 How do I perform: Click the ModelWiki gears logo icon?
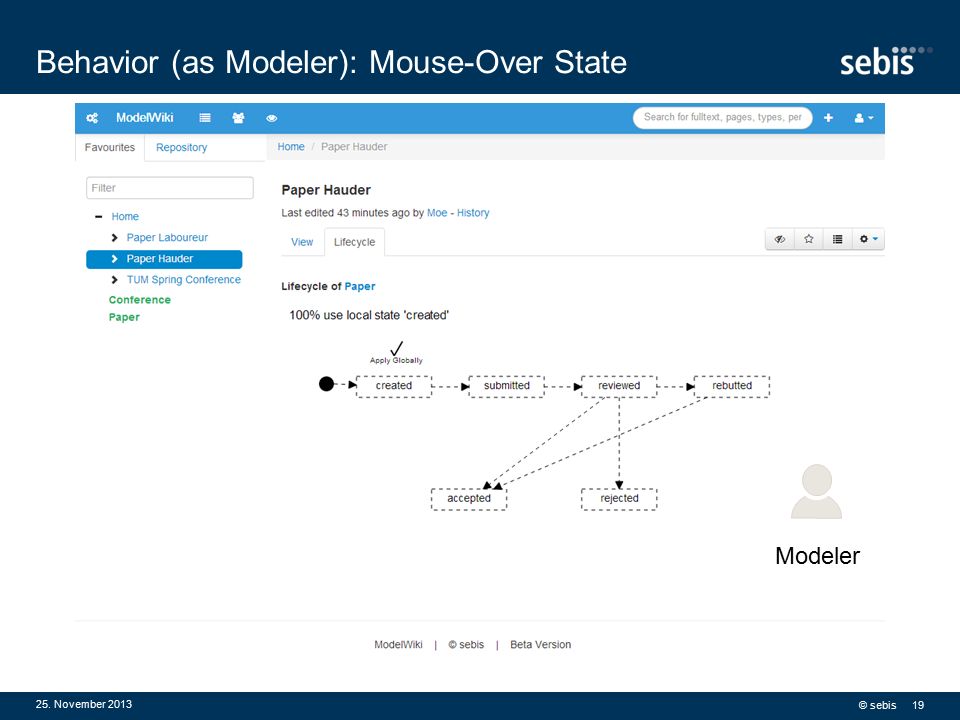(92, 118)
